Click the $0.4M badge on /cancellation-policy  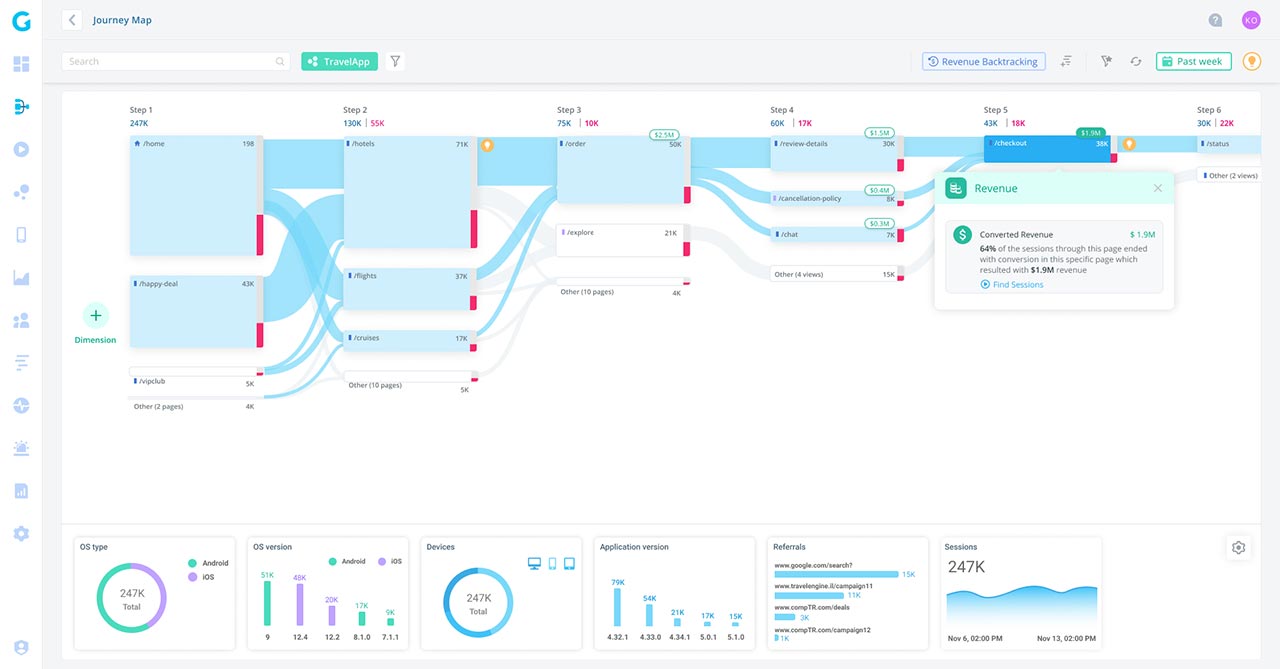(x=879, y=190)
